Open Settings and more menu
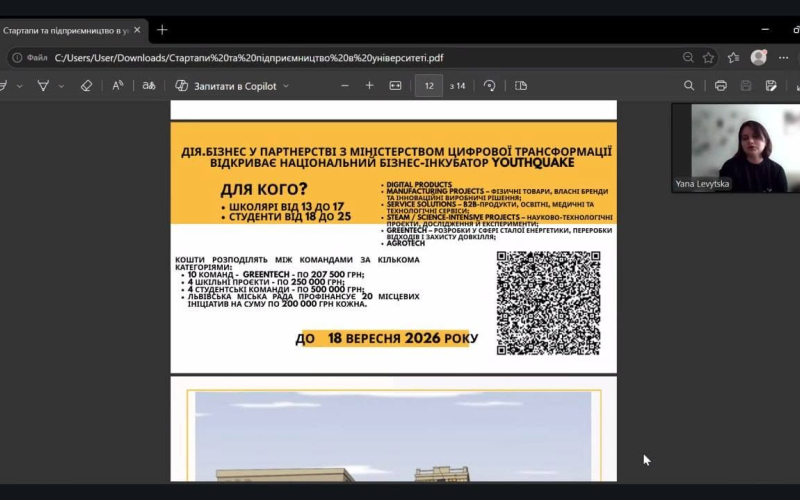The image size is (800, 500). [x=784, y=58]
